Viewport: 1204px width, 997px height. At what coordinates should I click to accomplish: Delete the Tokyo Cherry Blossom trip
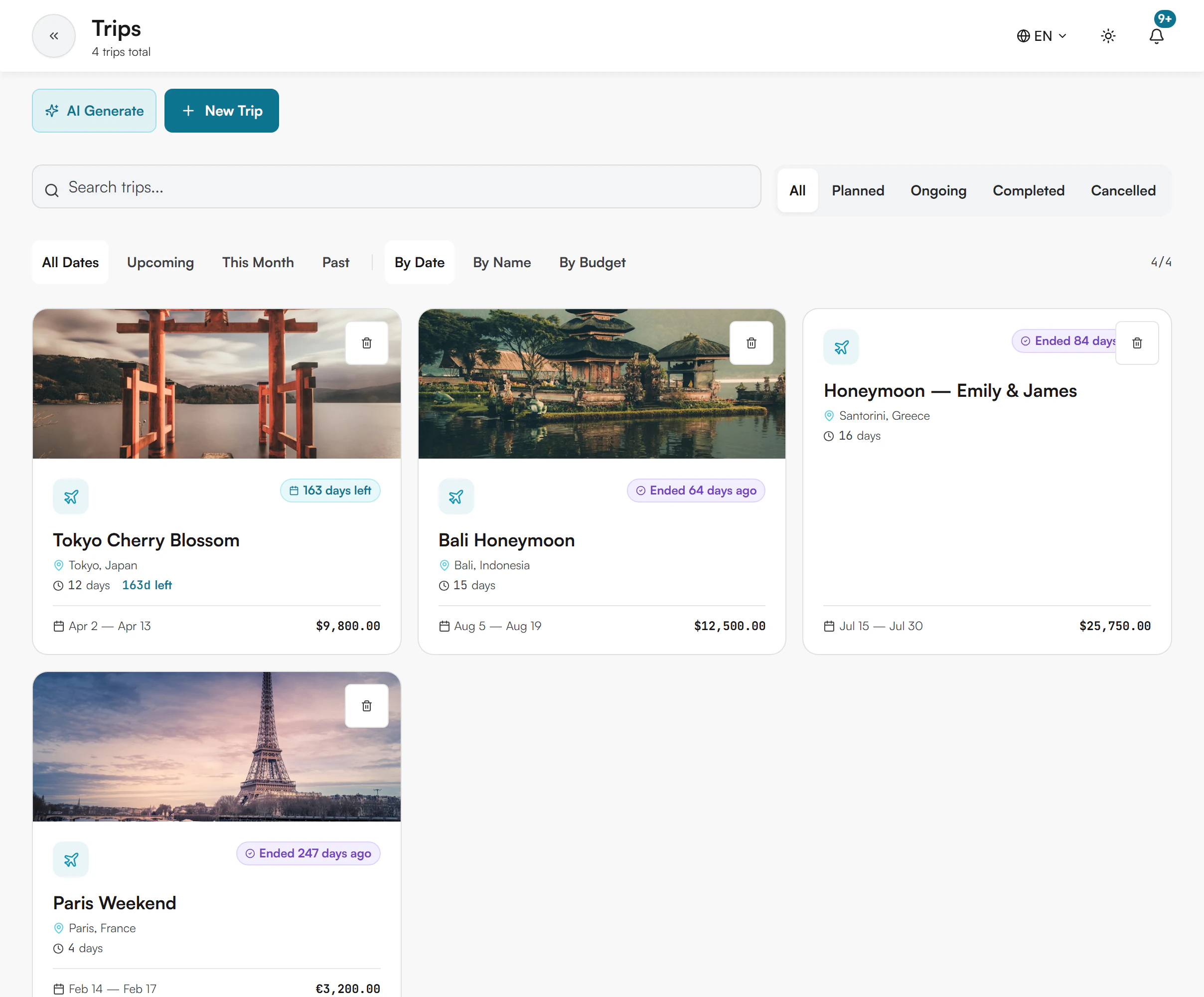coord(367,343)
